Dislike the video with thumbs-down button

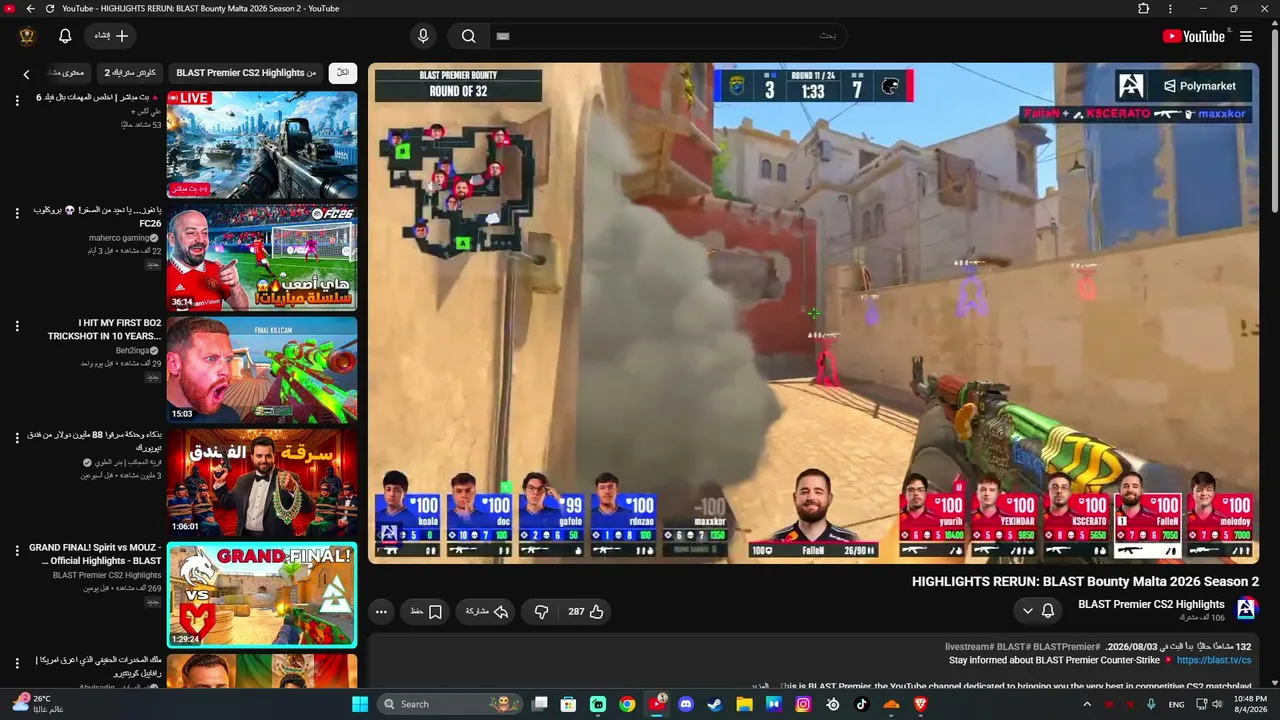pos(541,612)
